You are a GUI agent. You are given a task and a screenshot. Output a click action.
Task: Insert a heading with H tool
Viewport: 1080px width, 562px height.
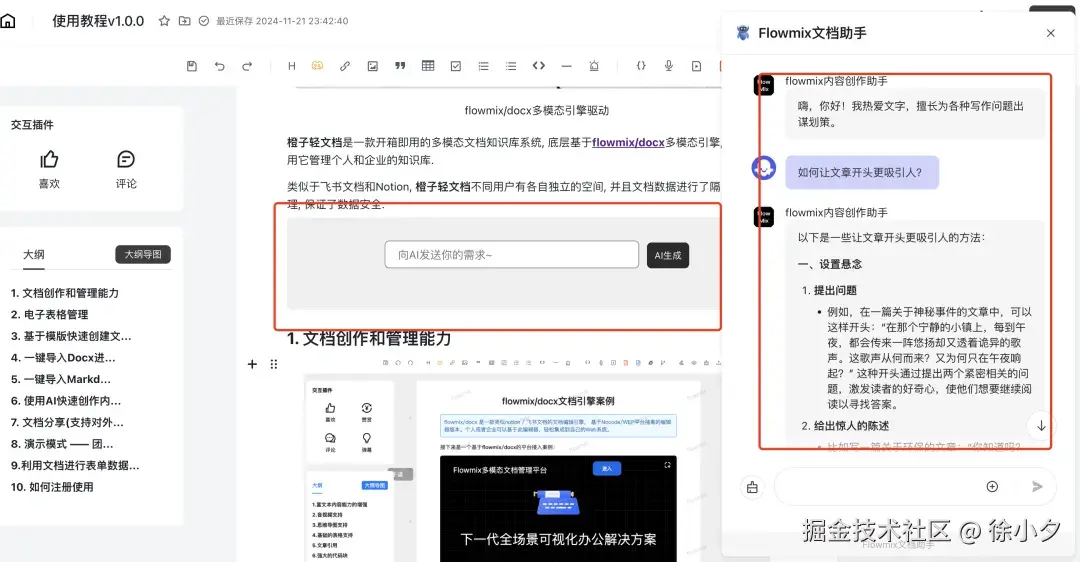click(x=292, y=66)
